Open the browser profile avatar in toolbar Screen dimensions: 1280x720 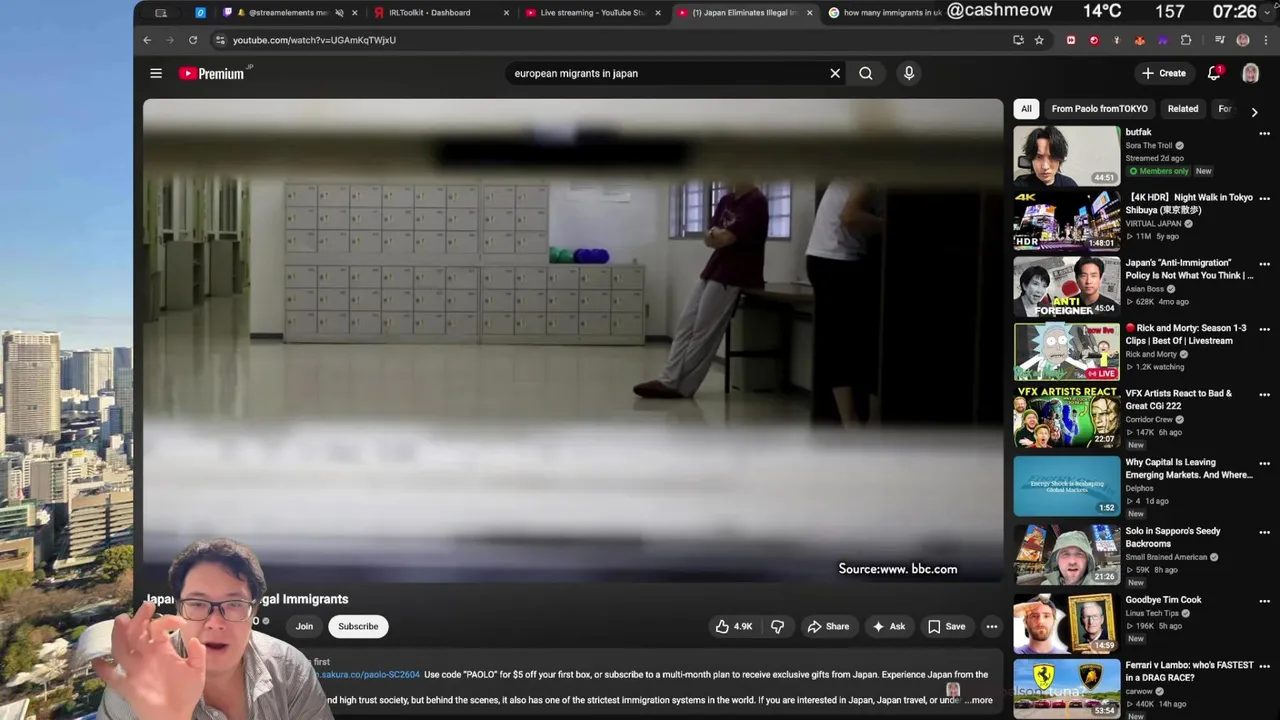1243,40
